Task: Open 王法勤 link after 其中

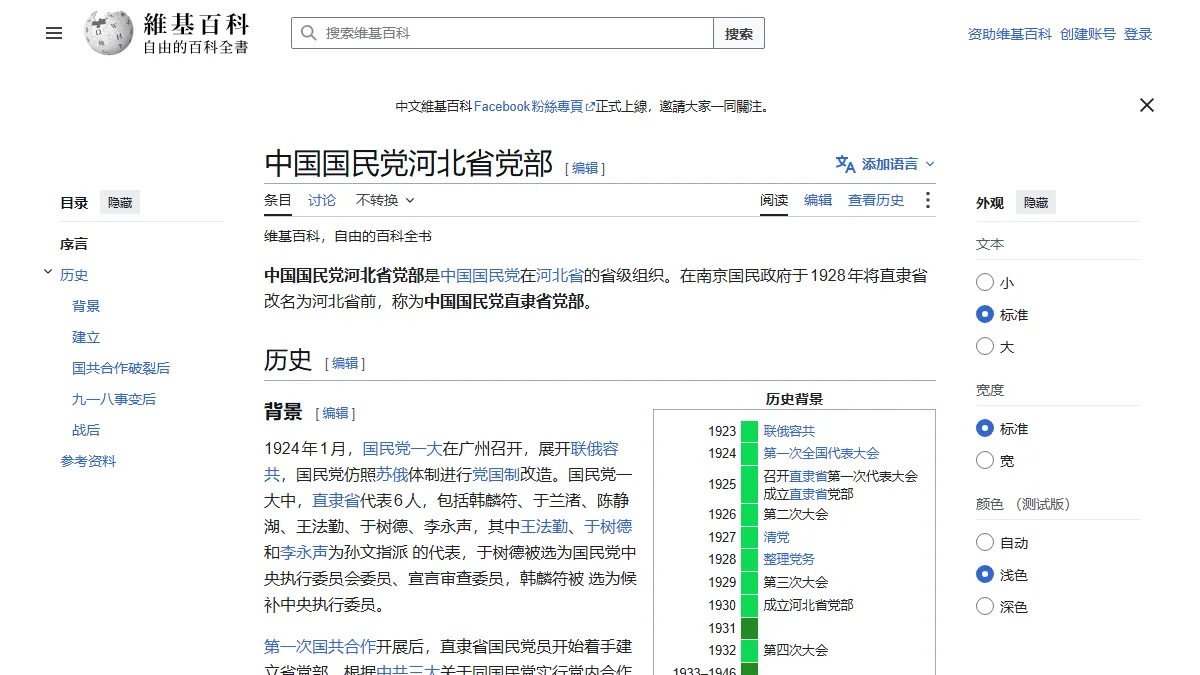Action: tap(544, 527)
